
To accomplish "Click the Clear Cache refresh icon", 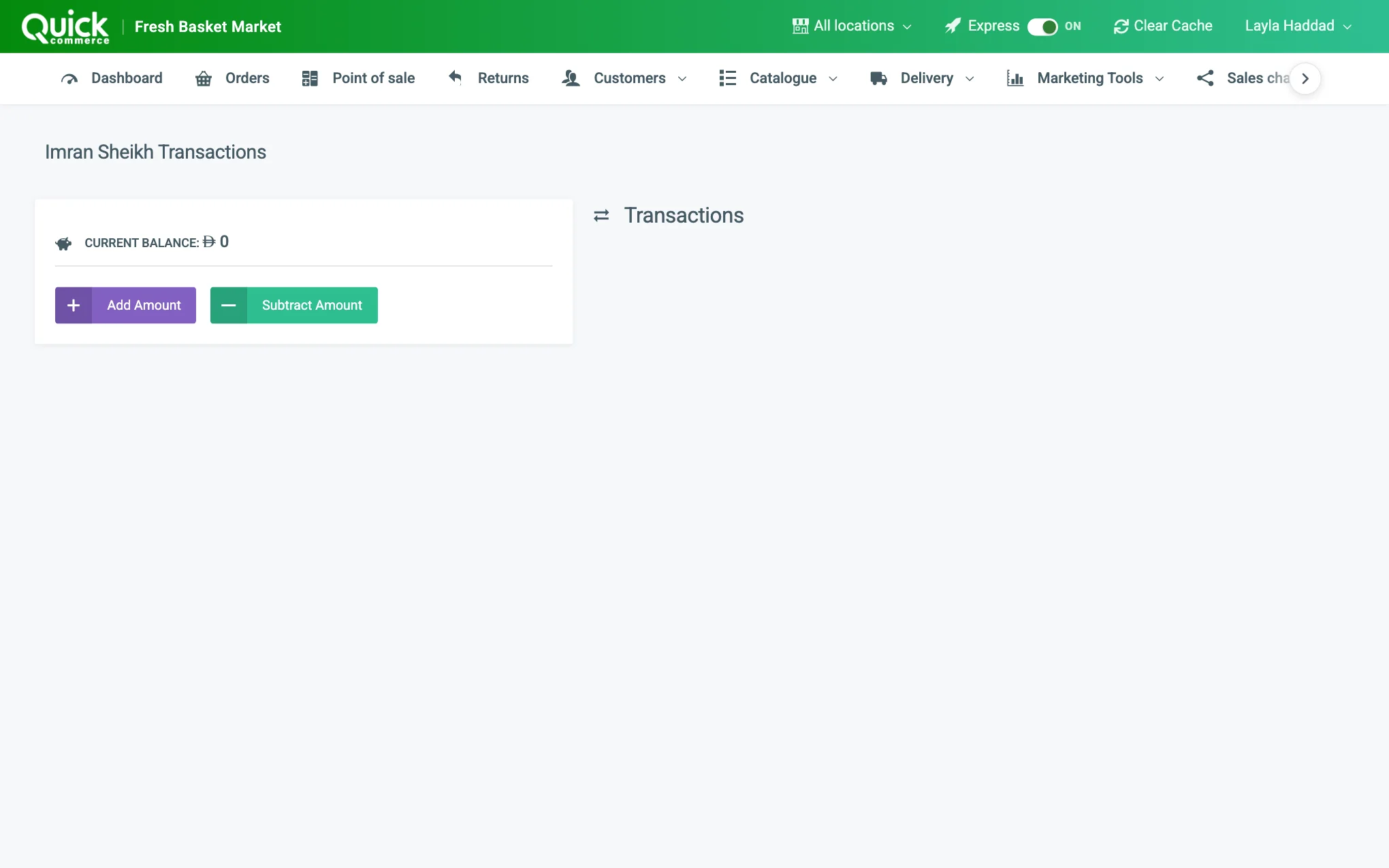I will pos(1121,27).
